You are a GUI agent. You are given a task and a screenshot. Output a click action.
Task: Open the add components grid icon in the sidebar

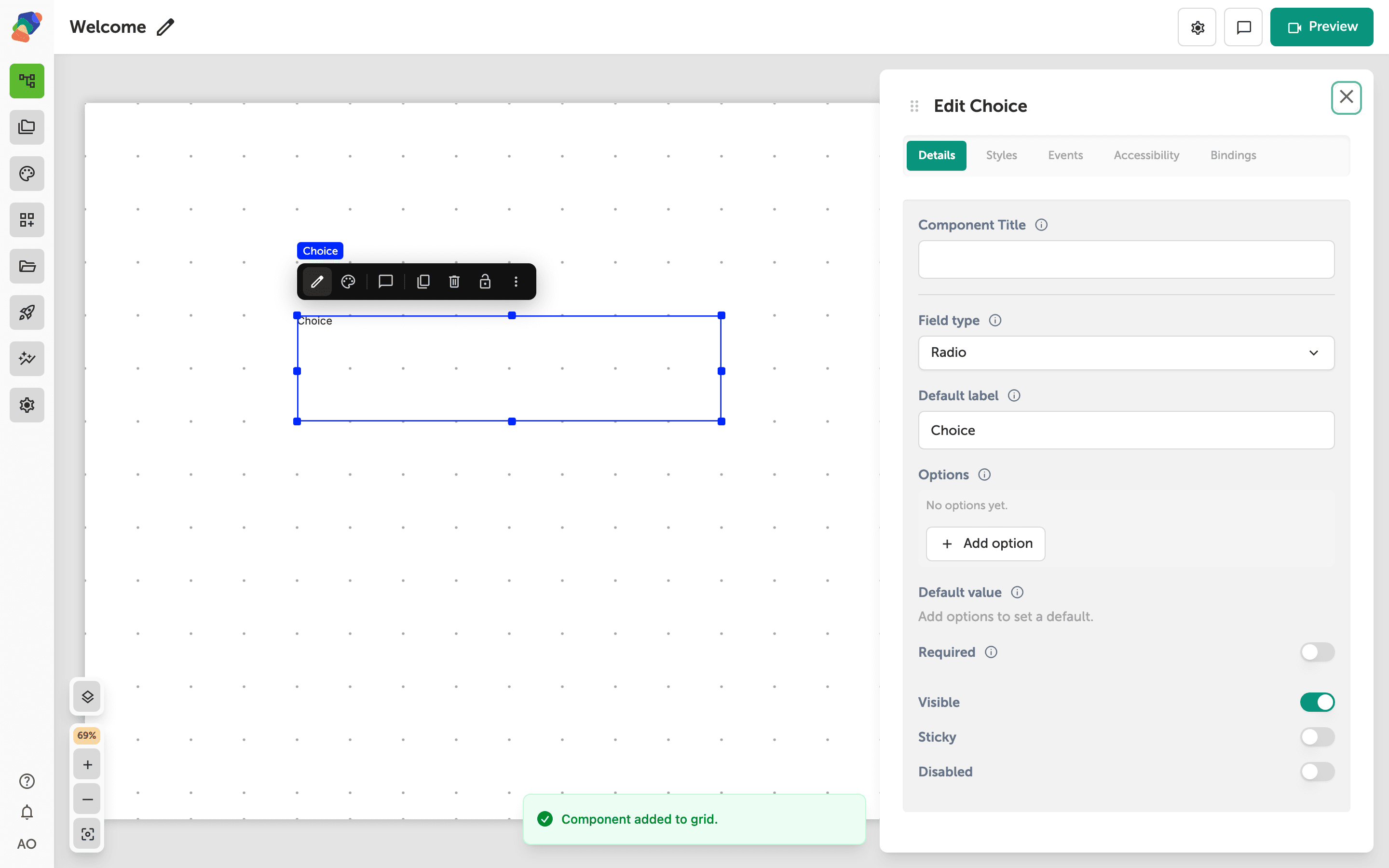coord(27,220)
